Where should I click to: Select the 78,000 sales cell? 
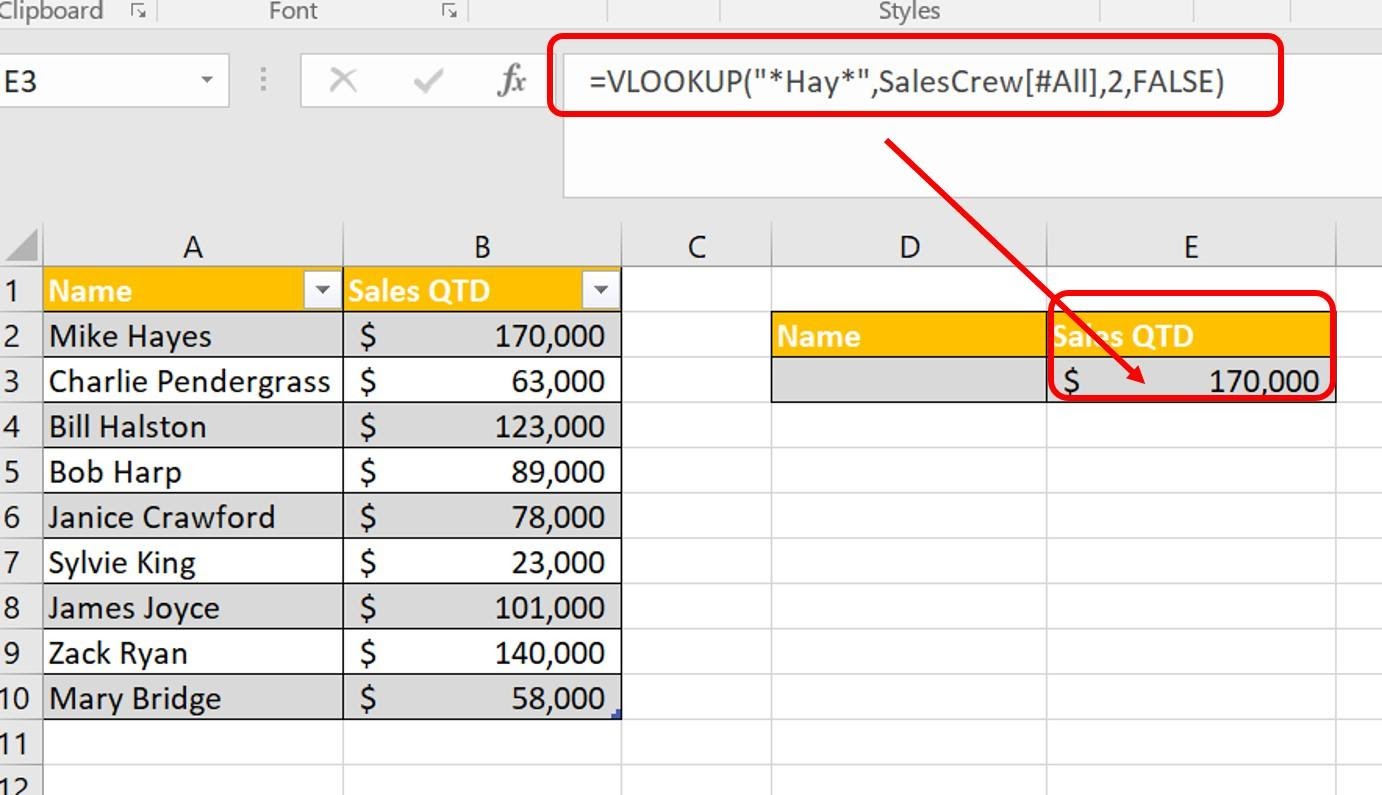coord(482,517)
